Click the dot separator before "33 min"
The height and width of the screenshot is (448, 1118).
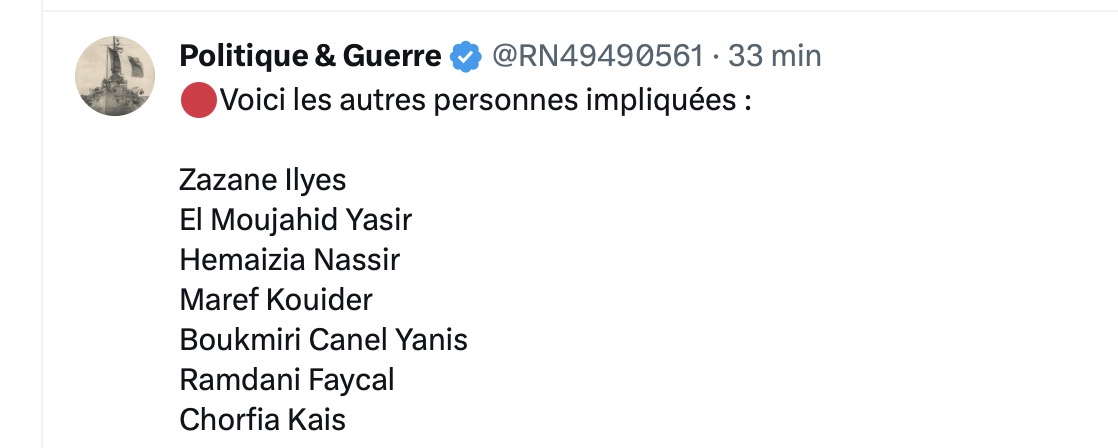point(716,57)
